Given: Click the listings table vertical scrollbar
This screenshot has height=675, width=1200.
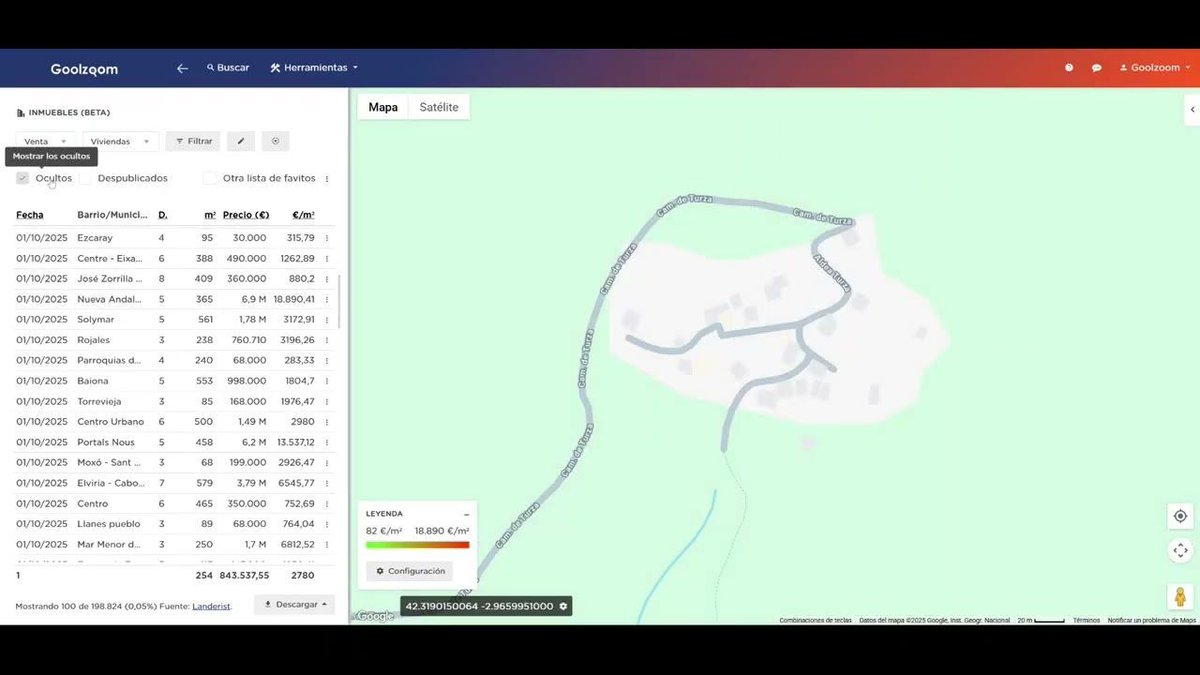Looking at the screenshot, I should [x=340, y=302].
